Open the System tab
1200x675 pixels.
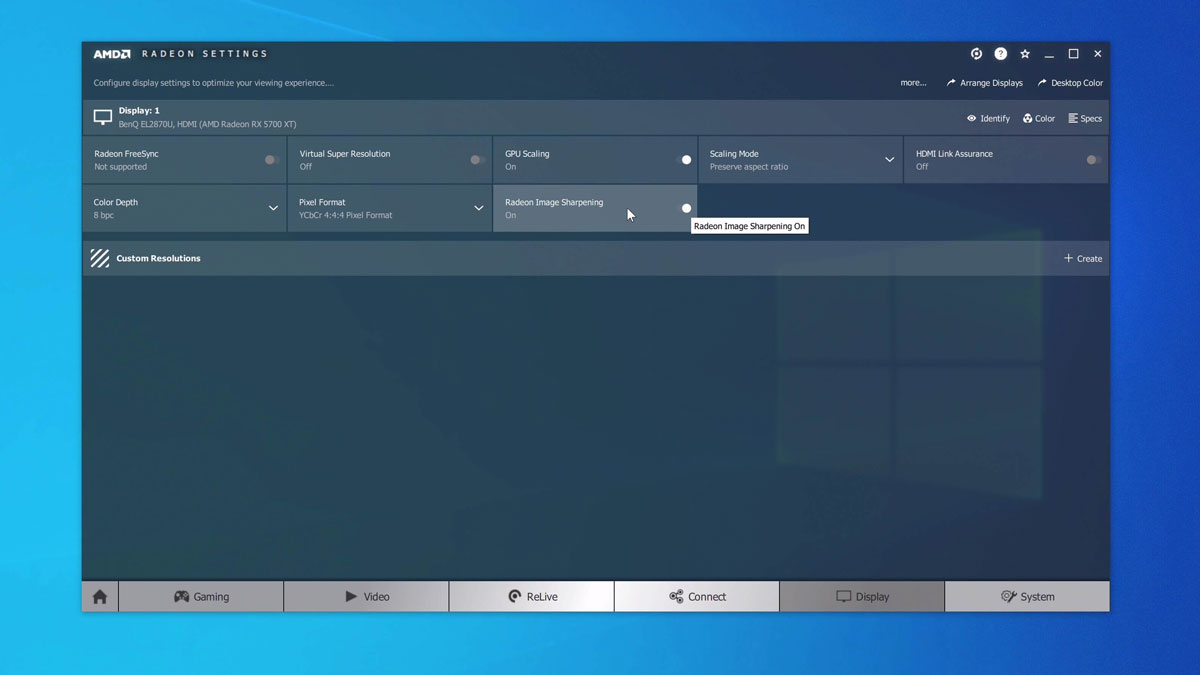[x=1027, y=596]
